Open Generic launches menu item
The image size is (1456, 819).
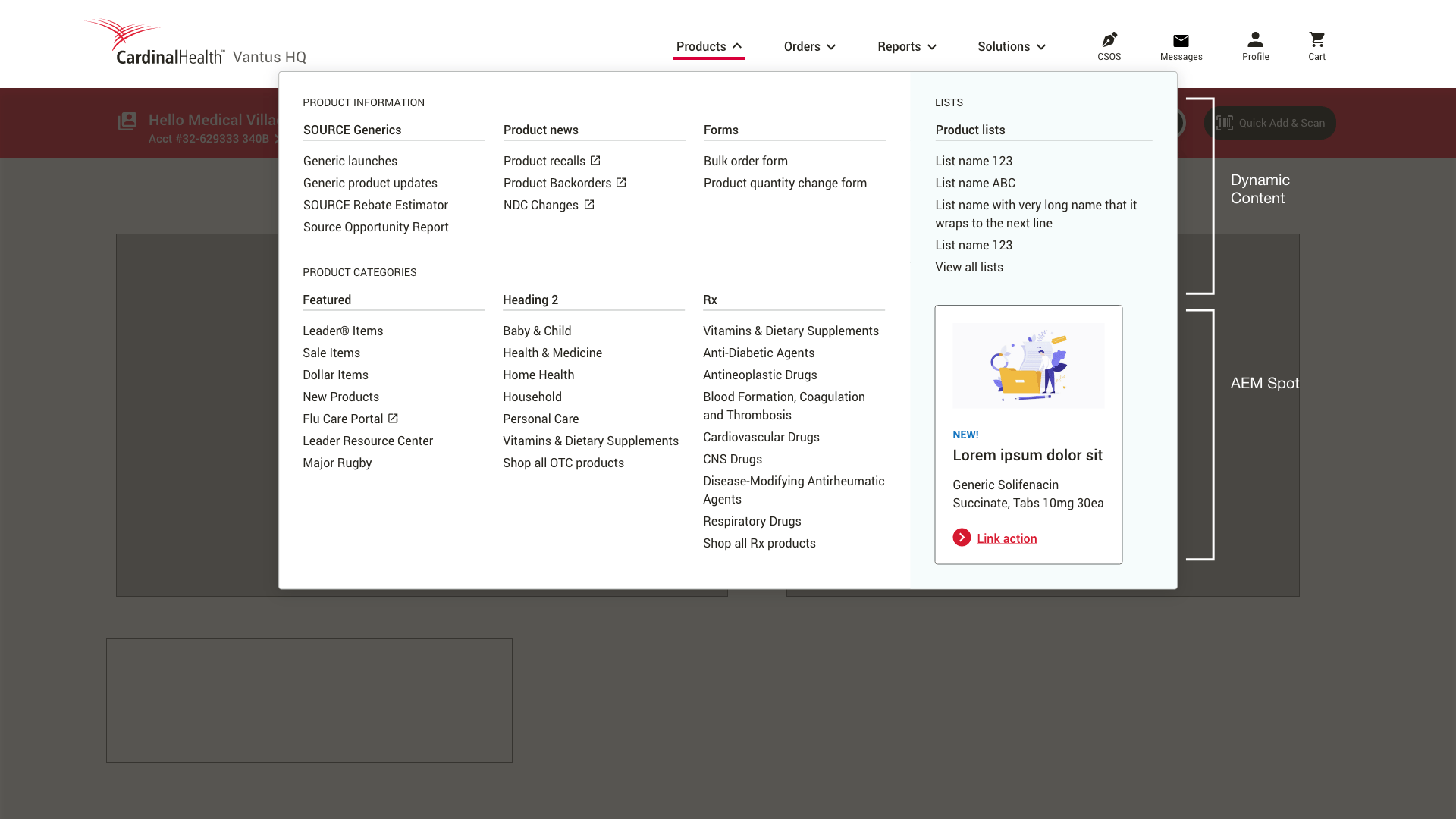coord(350,161)
